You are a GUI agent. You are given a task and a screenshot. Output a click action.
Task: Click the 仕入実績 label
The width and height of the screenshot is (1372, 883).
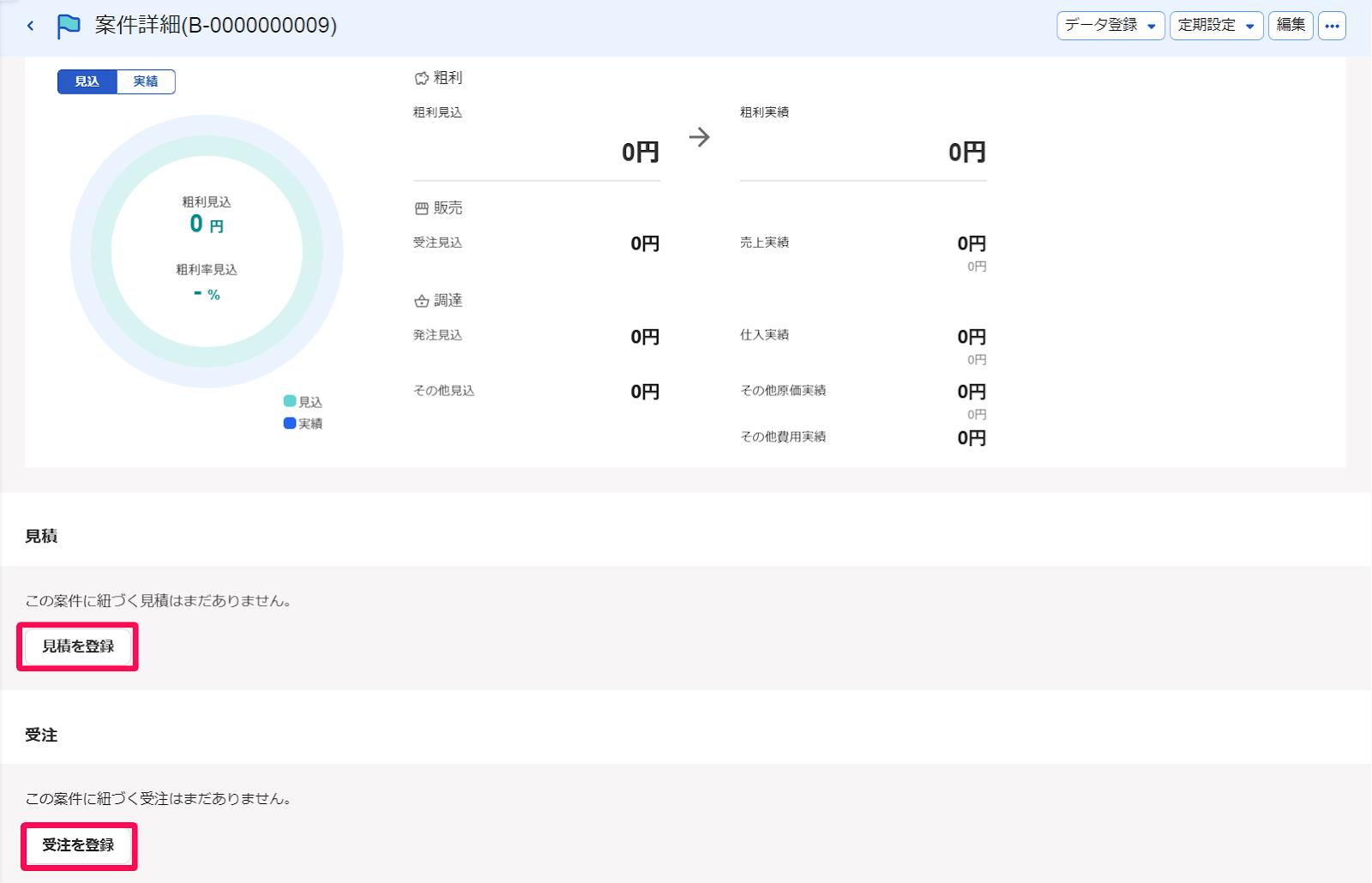765,335
